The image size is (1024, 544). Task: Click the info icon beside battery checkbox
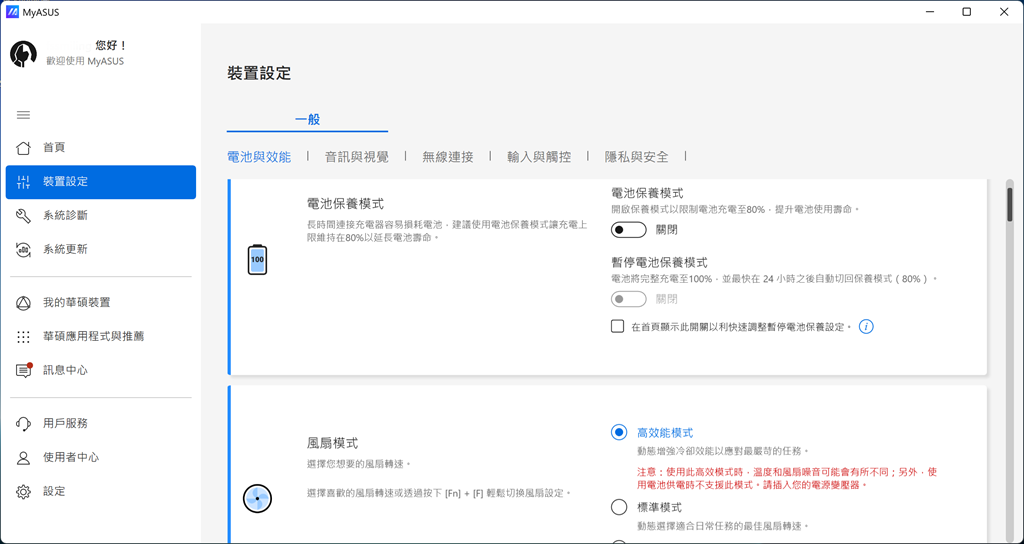[866, 326]
